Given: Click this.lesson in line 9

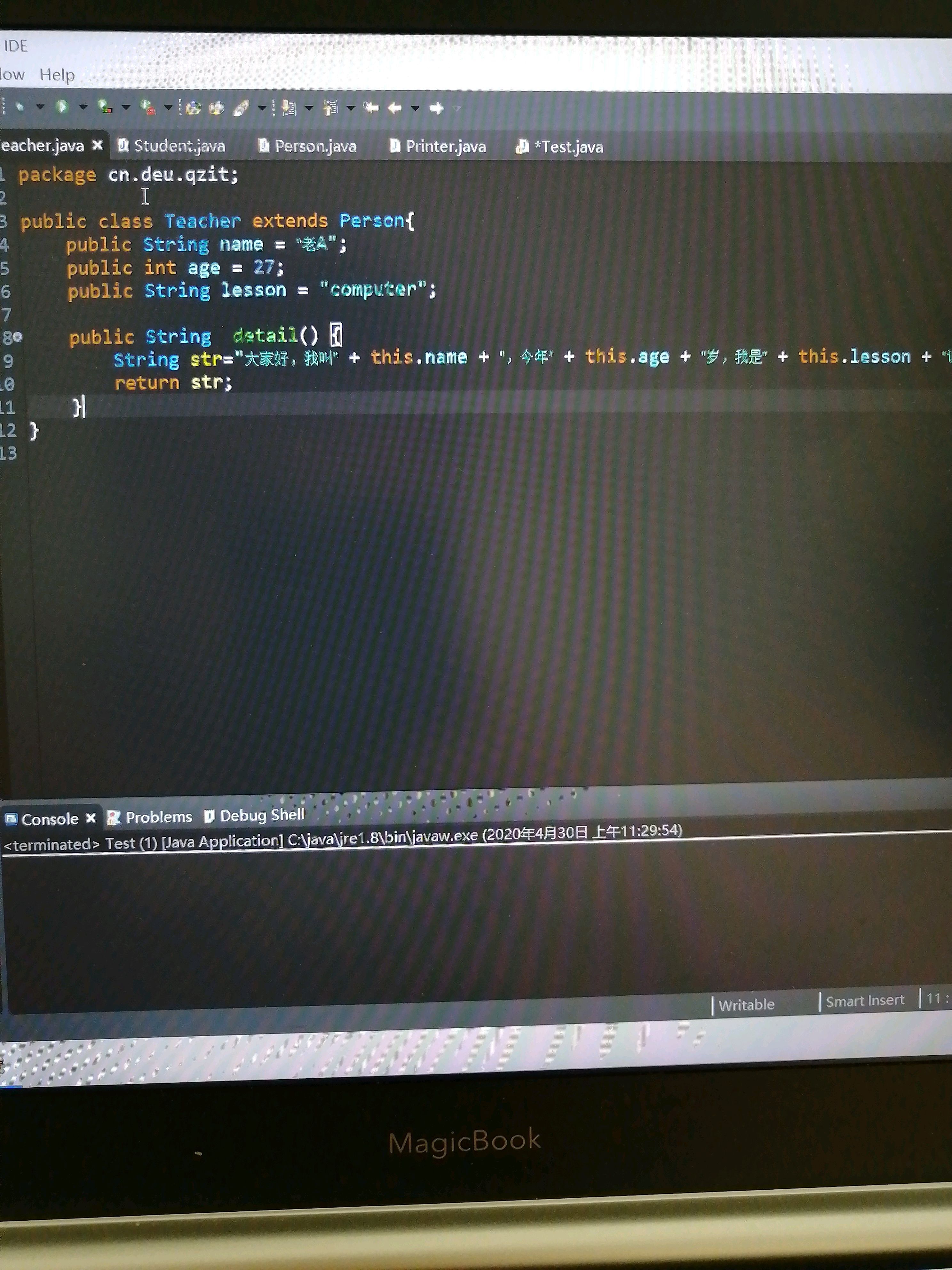Looking at the screenshot, I should [854, 357].
